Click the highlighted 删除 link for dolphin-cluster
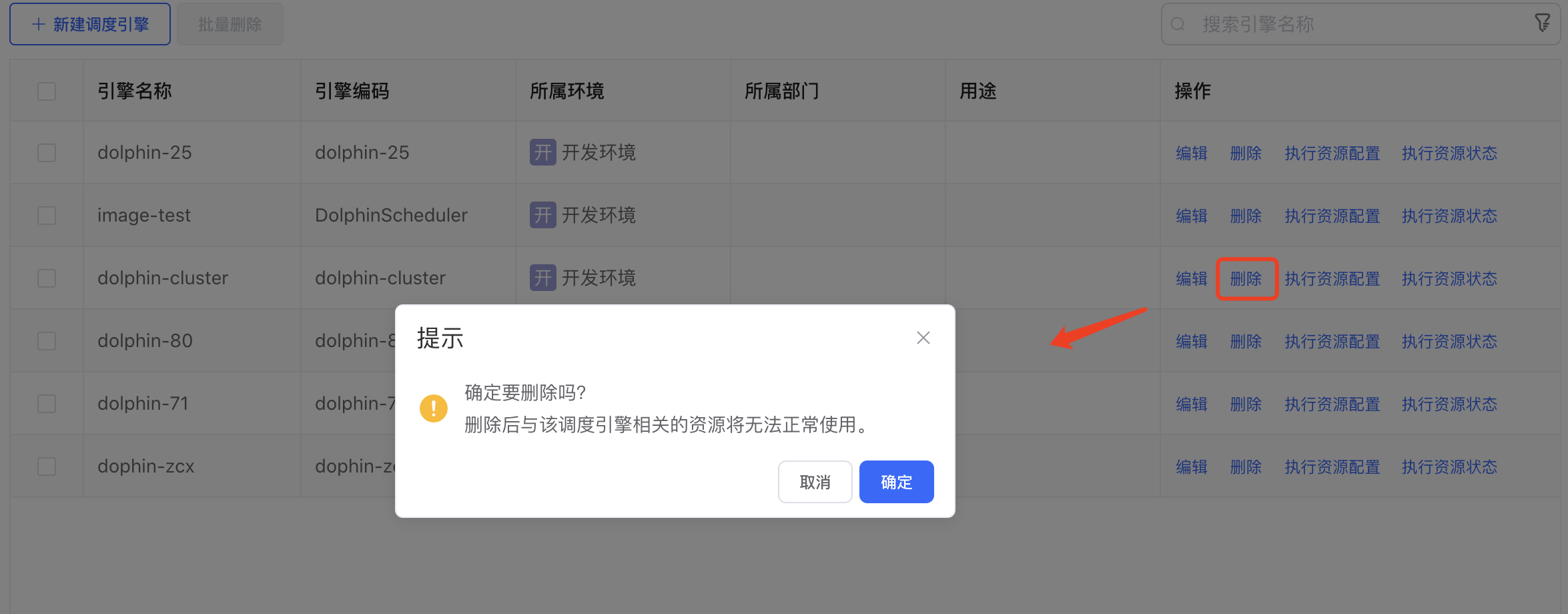Viewport: 1568px width, 614px height. coord(1246,278)
